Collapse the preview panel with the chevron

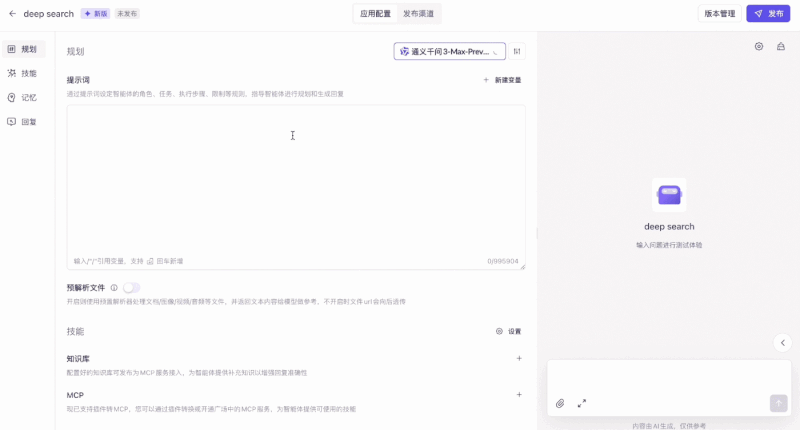pyautogui.click(x=783, y=343)
